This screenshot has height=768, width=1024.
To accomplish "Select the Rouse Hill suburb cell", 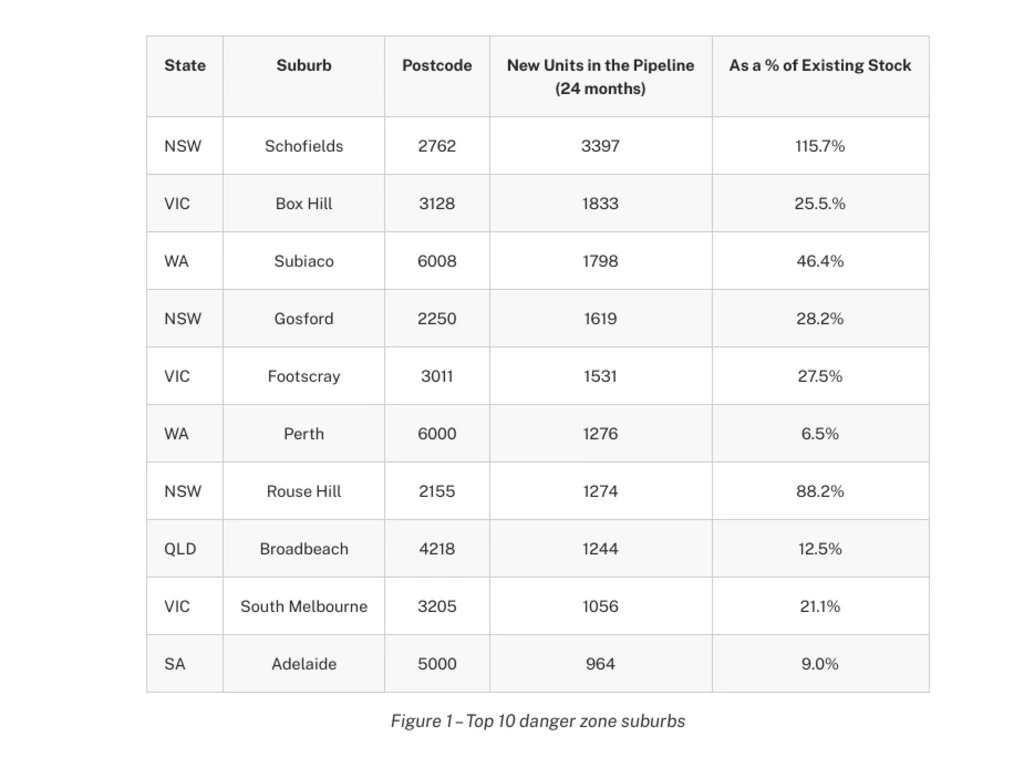I will 304,491.
